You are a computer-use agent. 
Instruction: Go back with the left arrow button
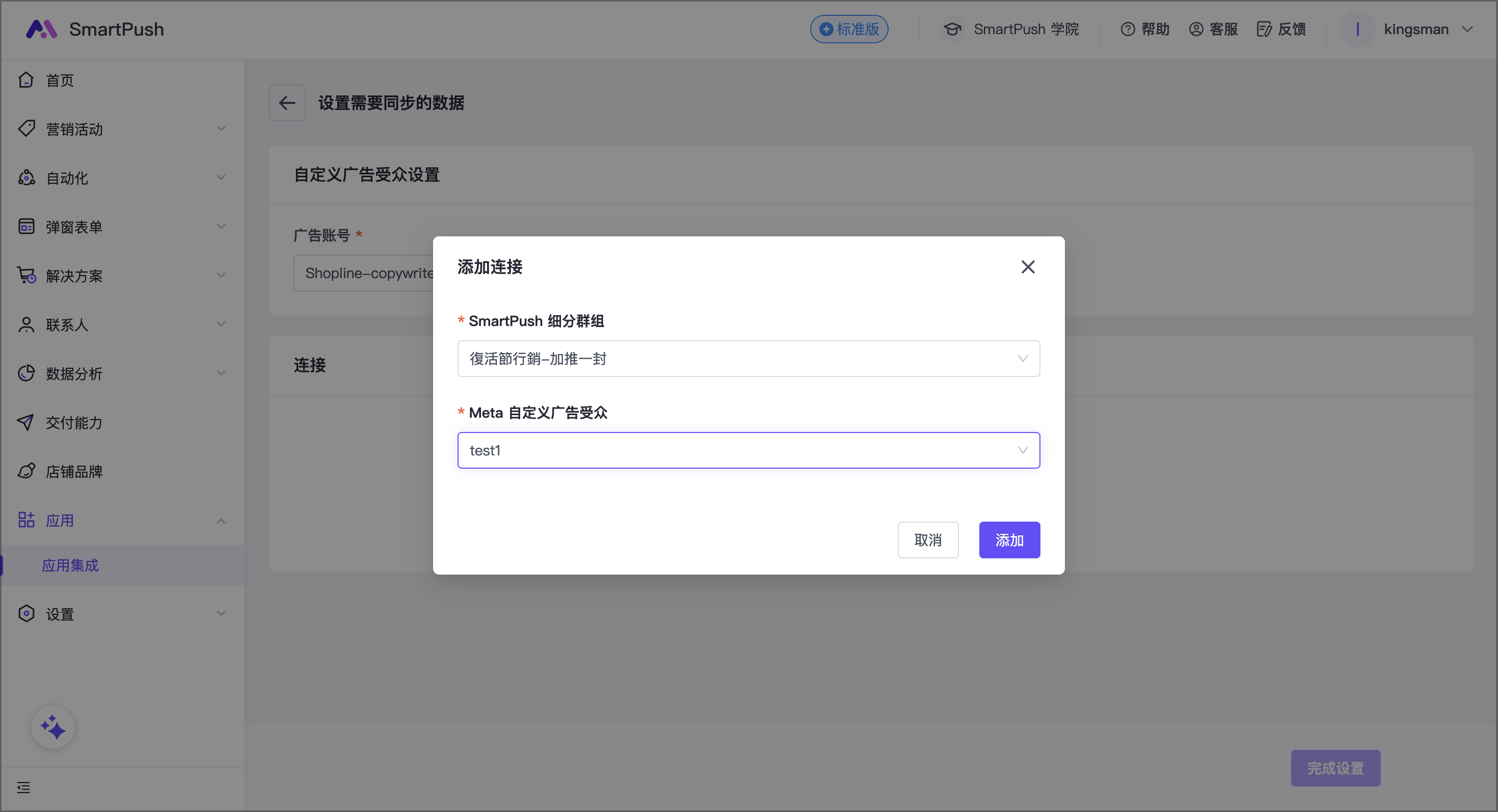coord(287,103)
